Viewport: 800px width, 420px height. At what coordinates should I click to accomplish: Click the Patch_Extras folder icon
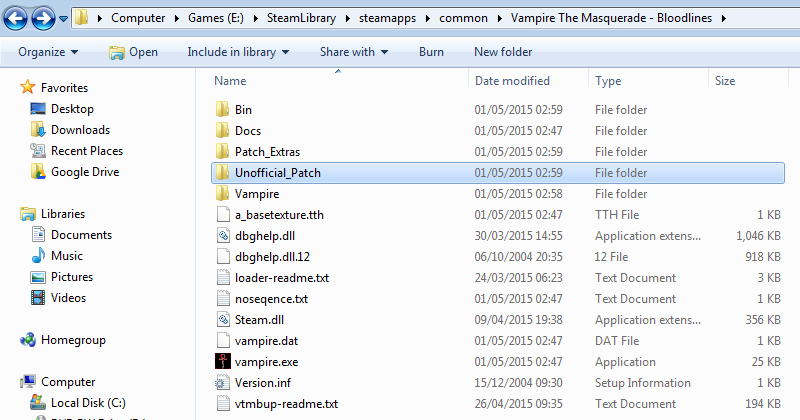(222, 151)
